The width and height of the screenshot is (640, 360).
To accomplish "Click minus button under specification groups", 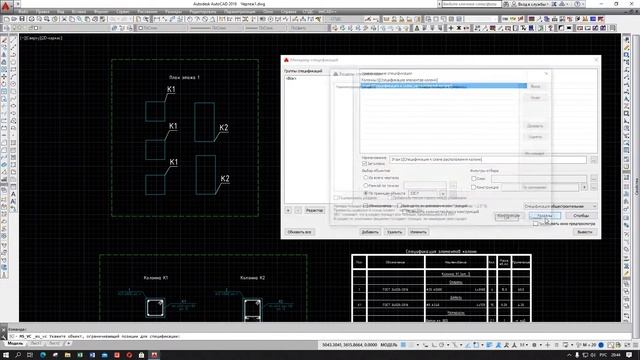I will (298, 210).
